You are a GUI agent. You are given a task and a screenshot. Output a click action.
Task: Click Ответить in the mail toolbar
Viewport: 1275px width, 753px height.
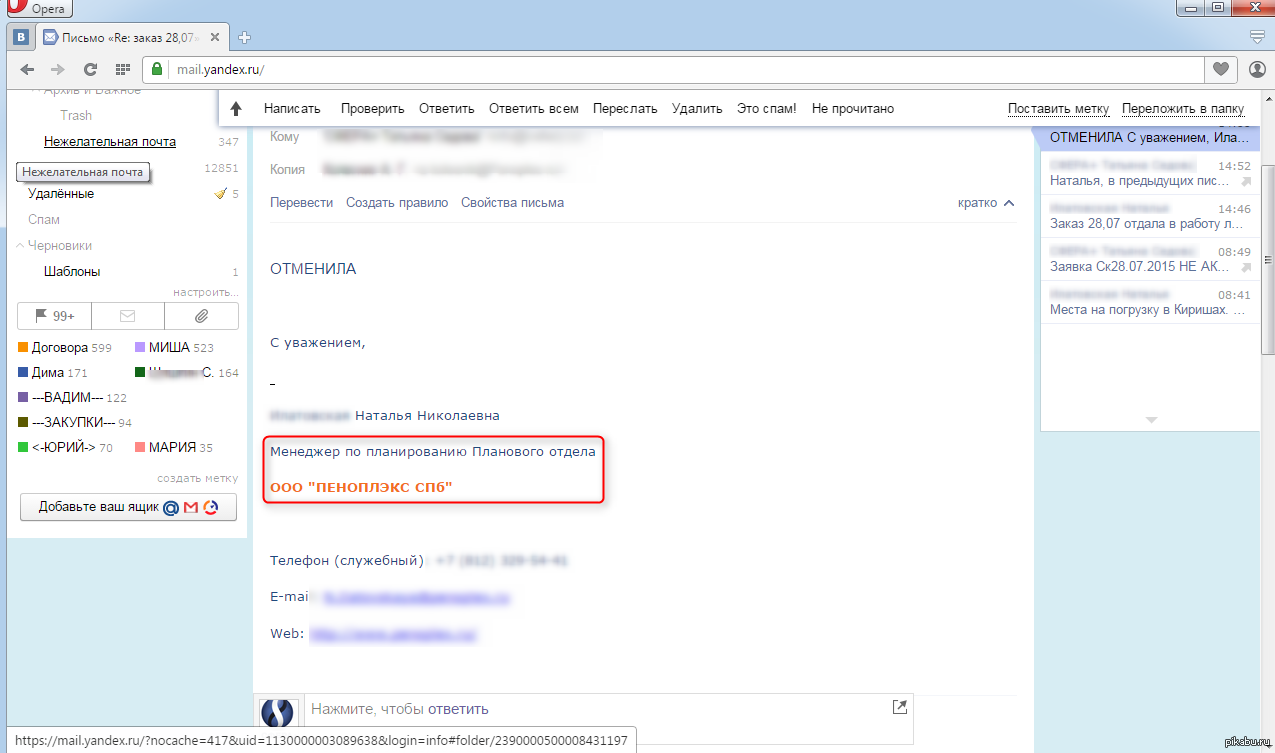click(446, 108)
